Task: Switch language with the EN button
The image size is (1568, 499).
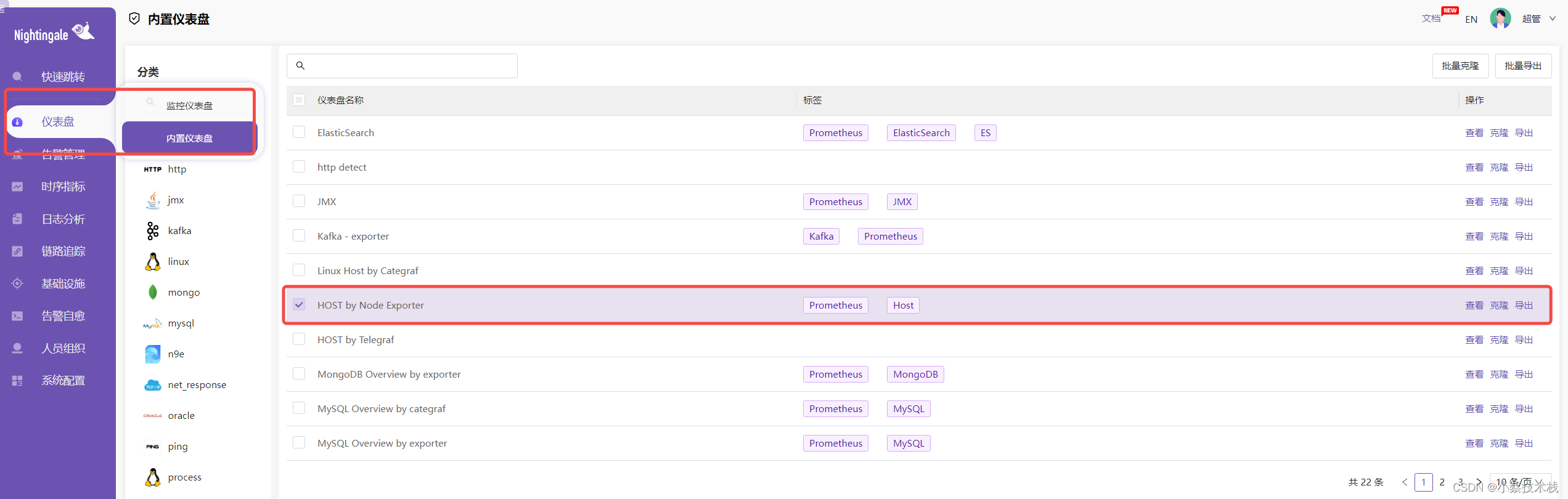Action: pos(1471,19)
